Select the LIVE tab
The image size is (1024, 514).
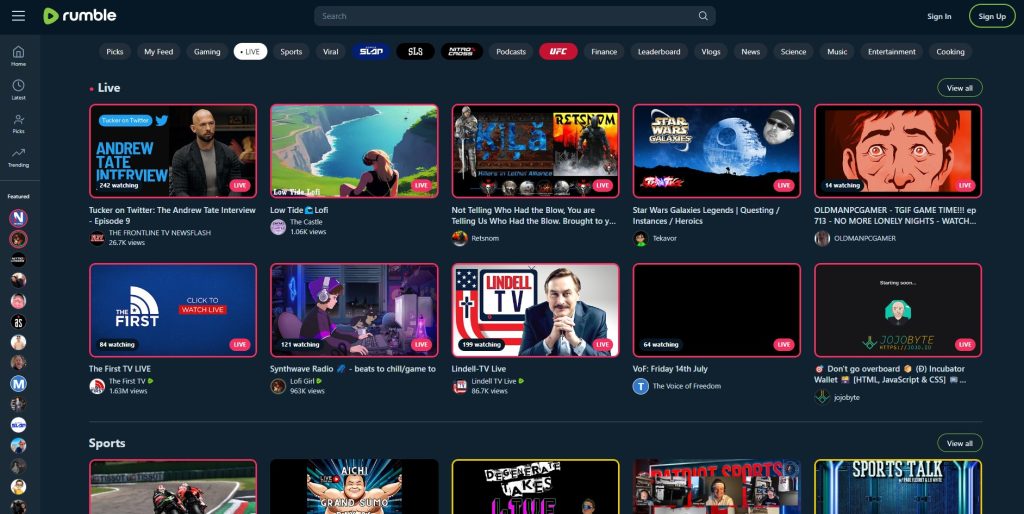point(250,52)
